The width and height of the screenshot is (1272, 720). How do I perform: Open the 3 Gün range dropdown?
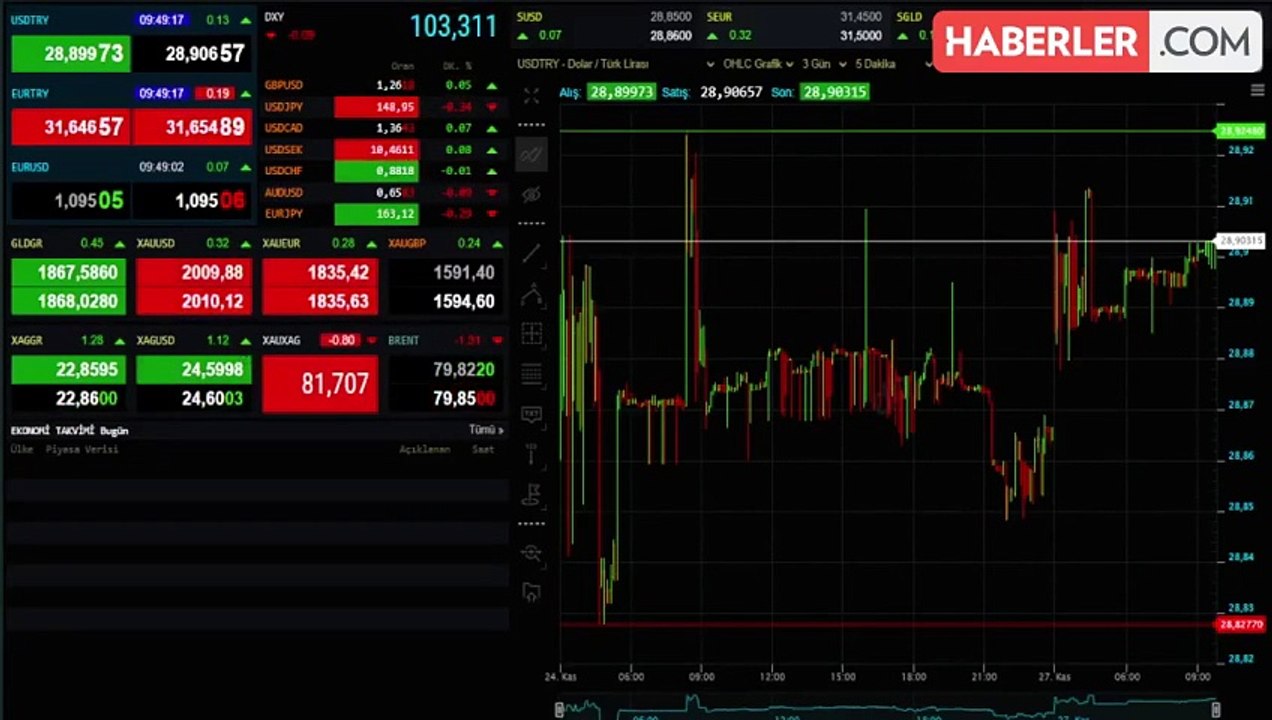825,64
